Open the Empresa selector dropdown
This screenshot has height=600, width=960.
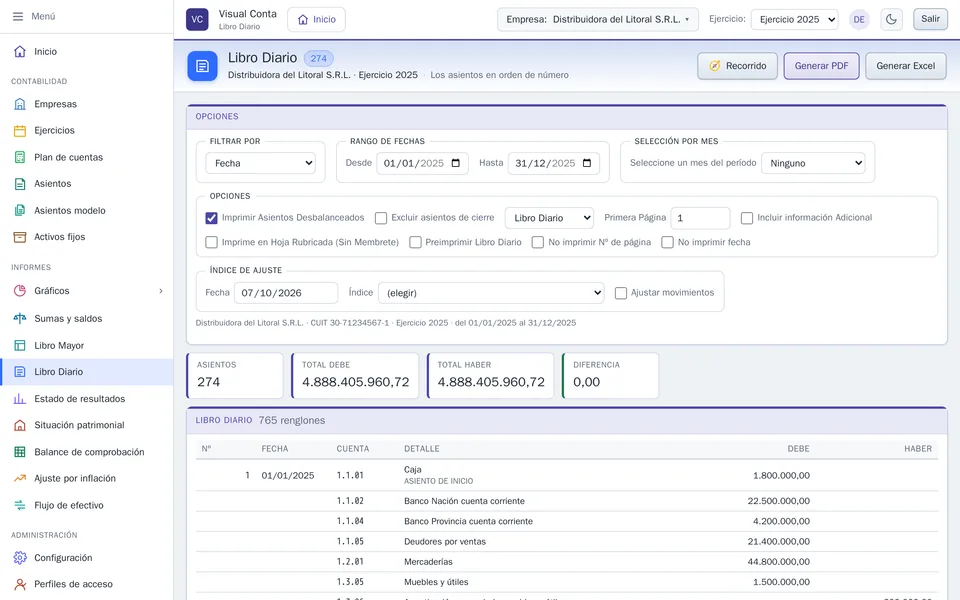(598, 20)
